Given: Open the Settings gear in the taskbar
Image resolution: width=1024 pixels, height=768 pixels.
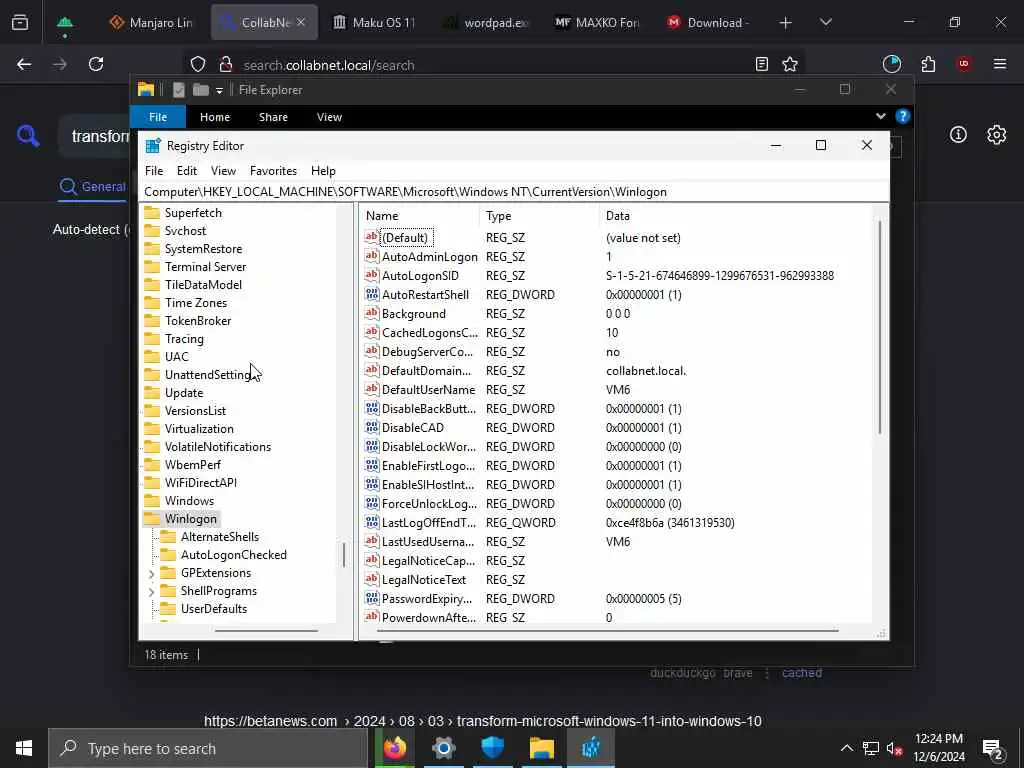Looking at the screenshot, I should pos(443,748).
